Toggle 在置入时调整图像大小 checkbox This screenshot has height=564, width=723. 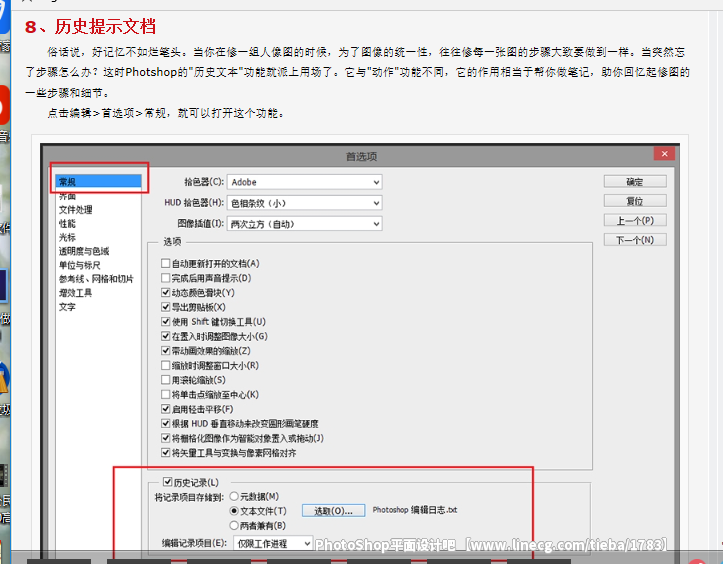click(166, 336)
